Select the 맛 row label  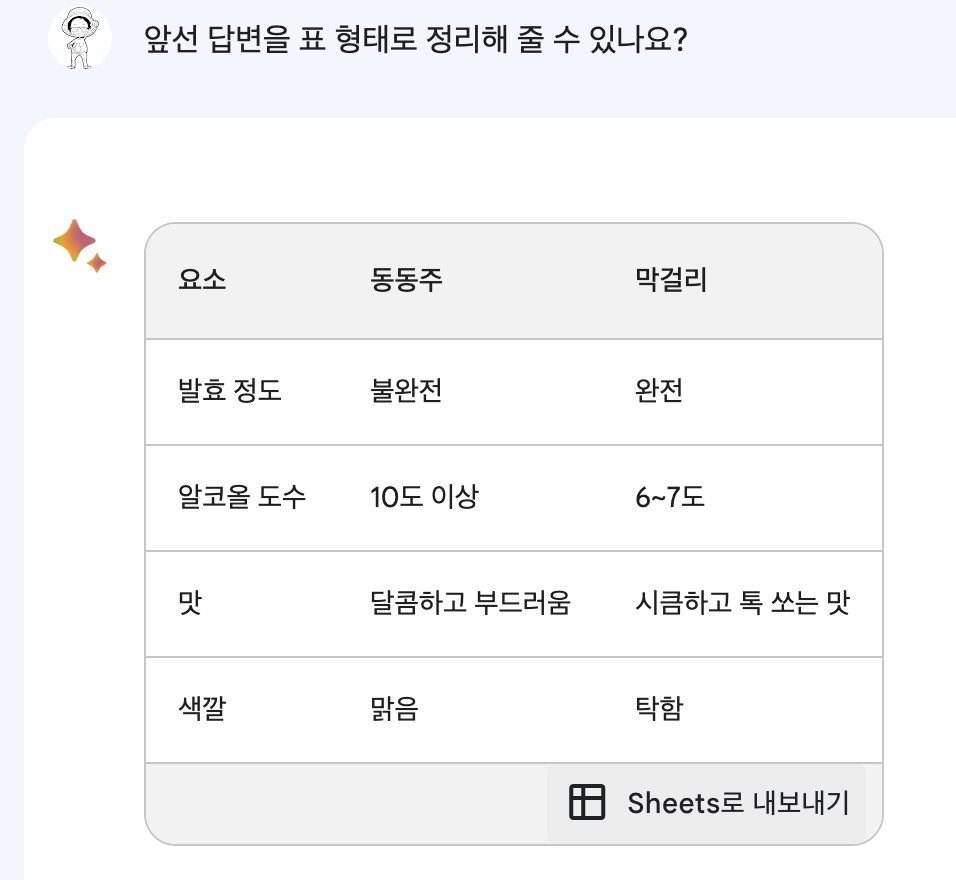click(190, 603)
